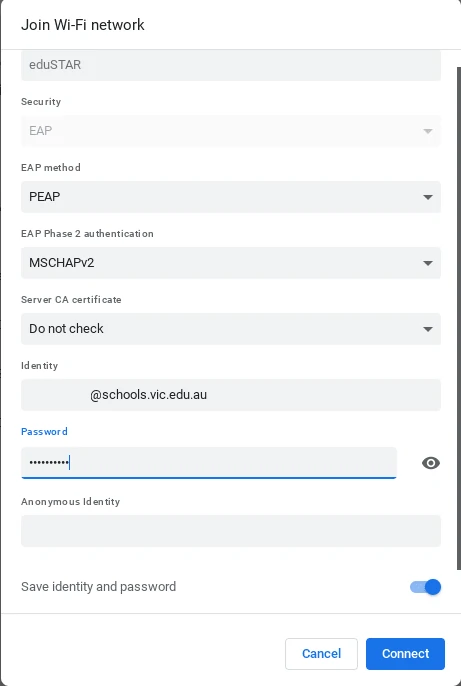This screenshot has width=461, height=686.
Task: Click inside the Password input field
Action: point(209,463)
